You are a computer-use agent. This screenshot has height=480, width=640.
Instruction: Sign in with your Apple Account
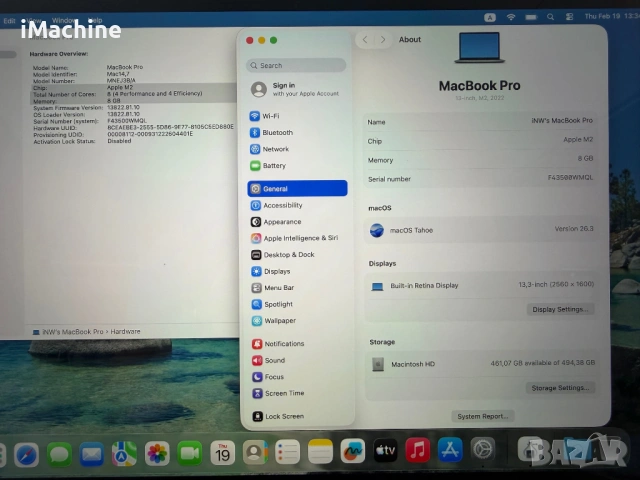[296, 89]
